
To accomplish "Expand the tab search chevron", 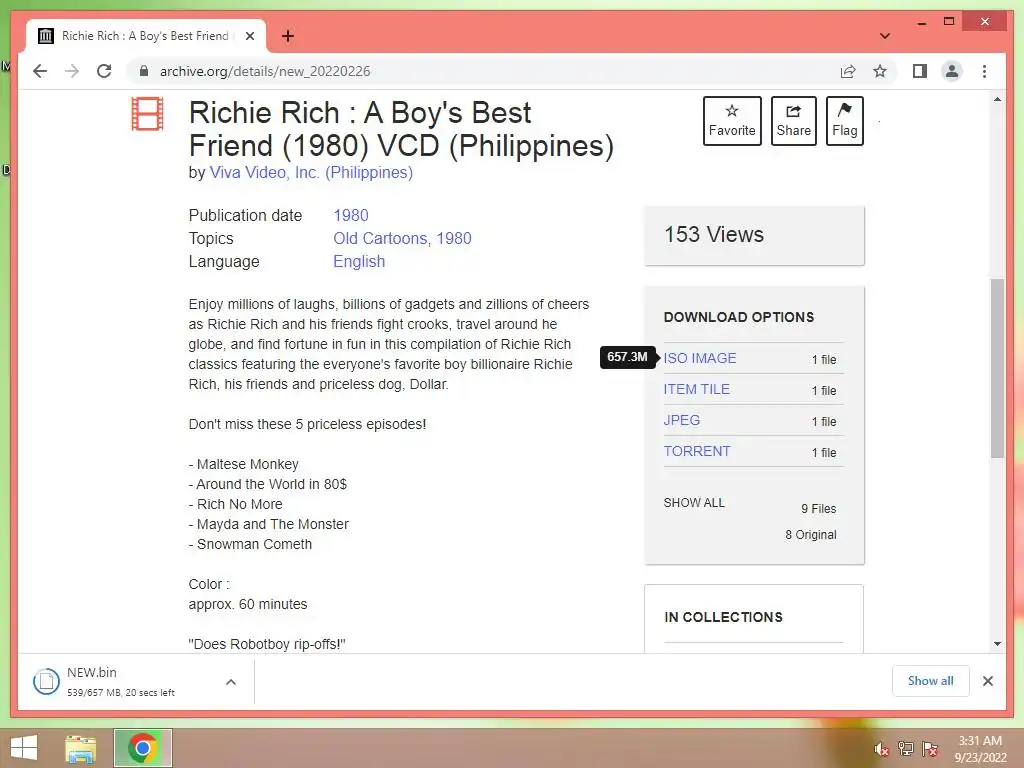I will point(884,36).
